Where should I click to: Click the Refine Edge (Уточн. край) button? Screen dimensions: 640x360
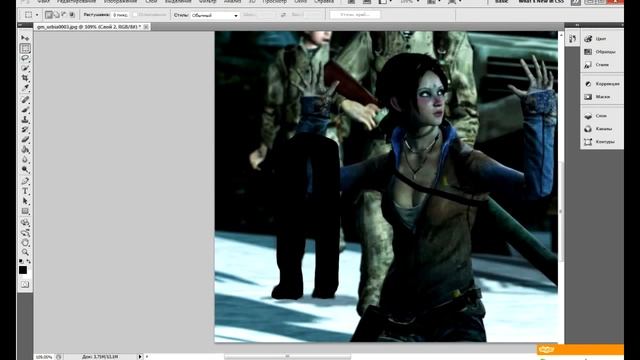click(x=355, y=15)
